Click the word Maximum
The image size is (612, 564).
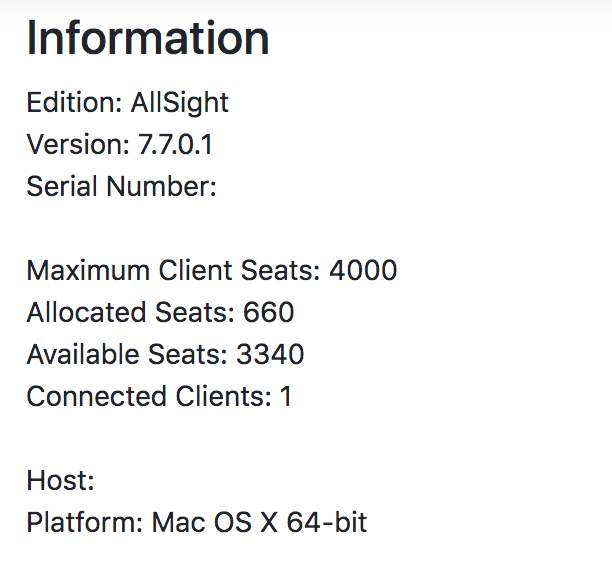[x=88, y=270]
